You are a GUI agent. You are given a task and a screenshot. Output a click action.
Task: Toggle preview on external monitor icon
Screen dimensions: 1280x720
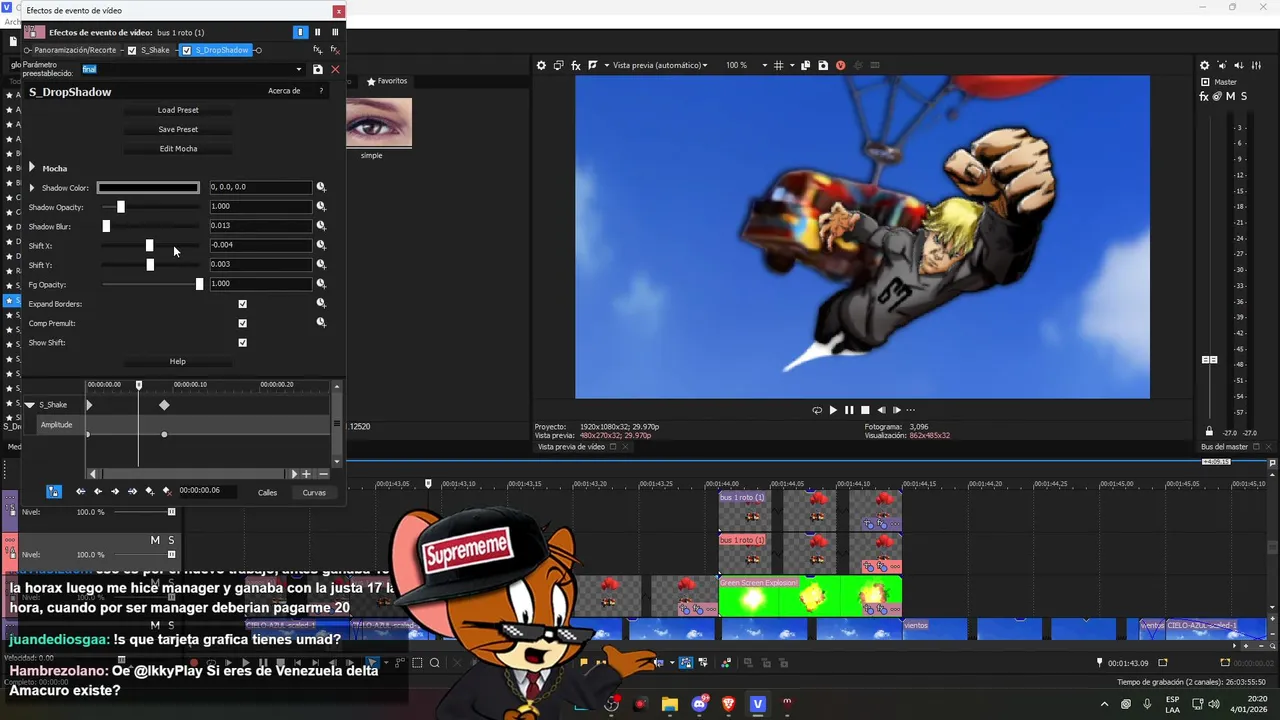point(558,65)
